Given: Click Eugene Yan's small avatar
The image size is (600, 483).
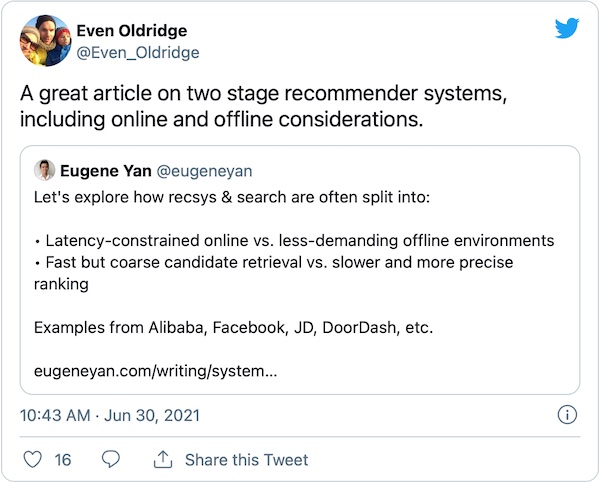Looking at the screenshot, I should click(44, 170).
